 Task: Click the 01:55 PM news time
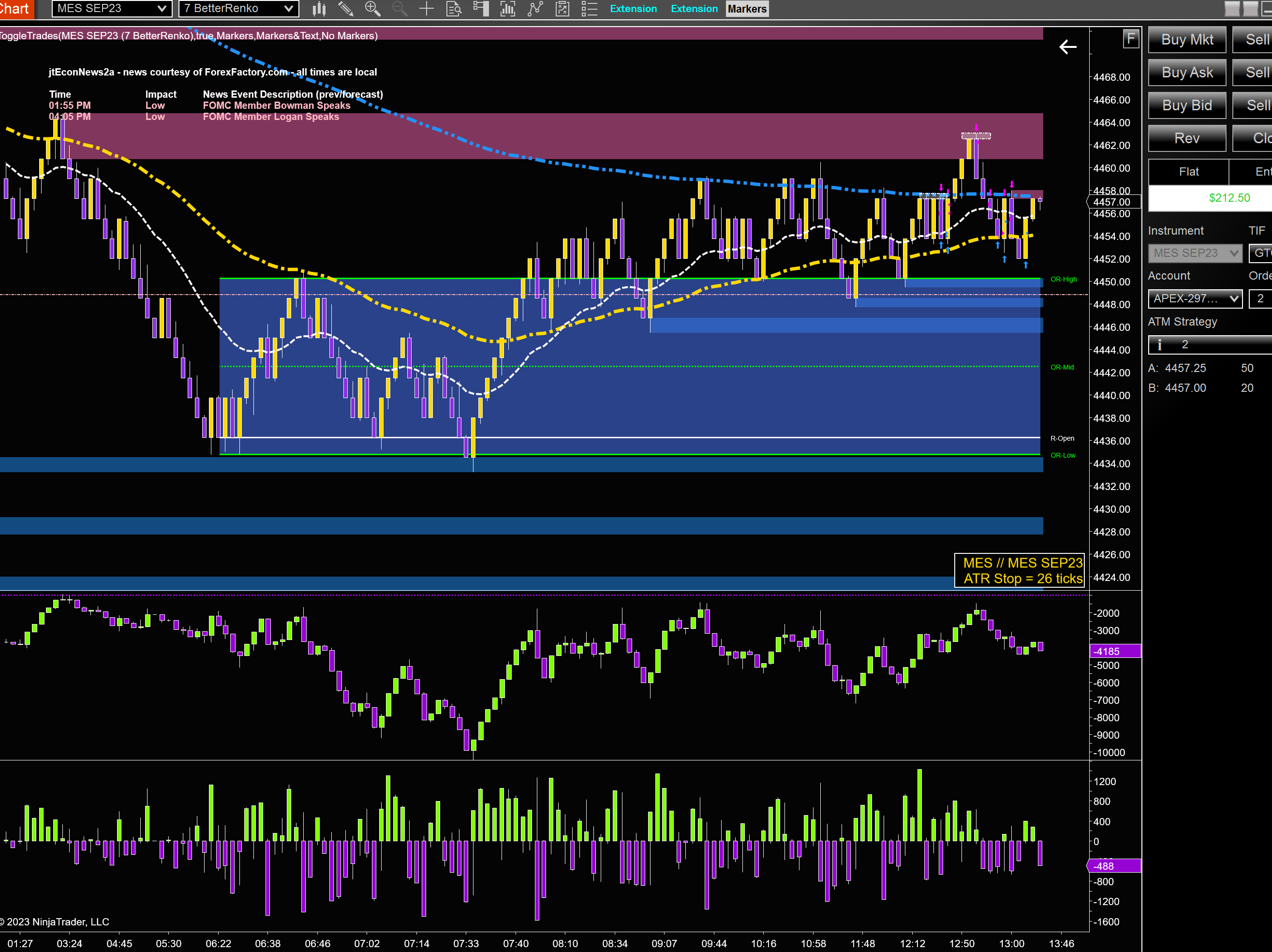(x=70, y=106)
